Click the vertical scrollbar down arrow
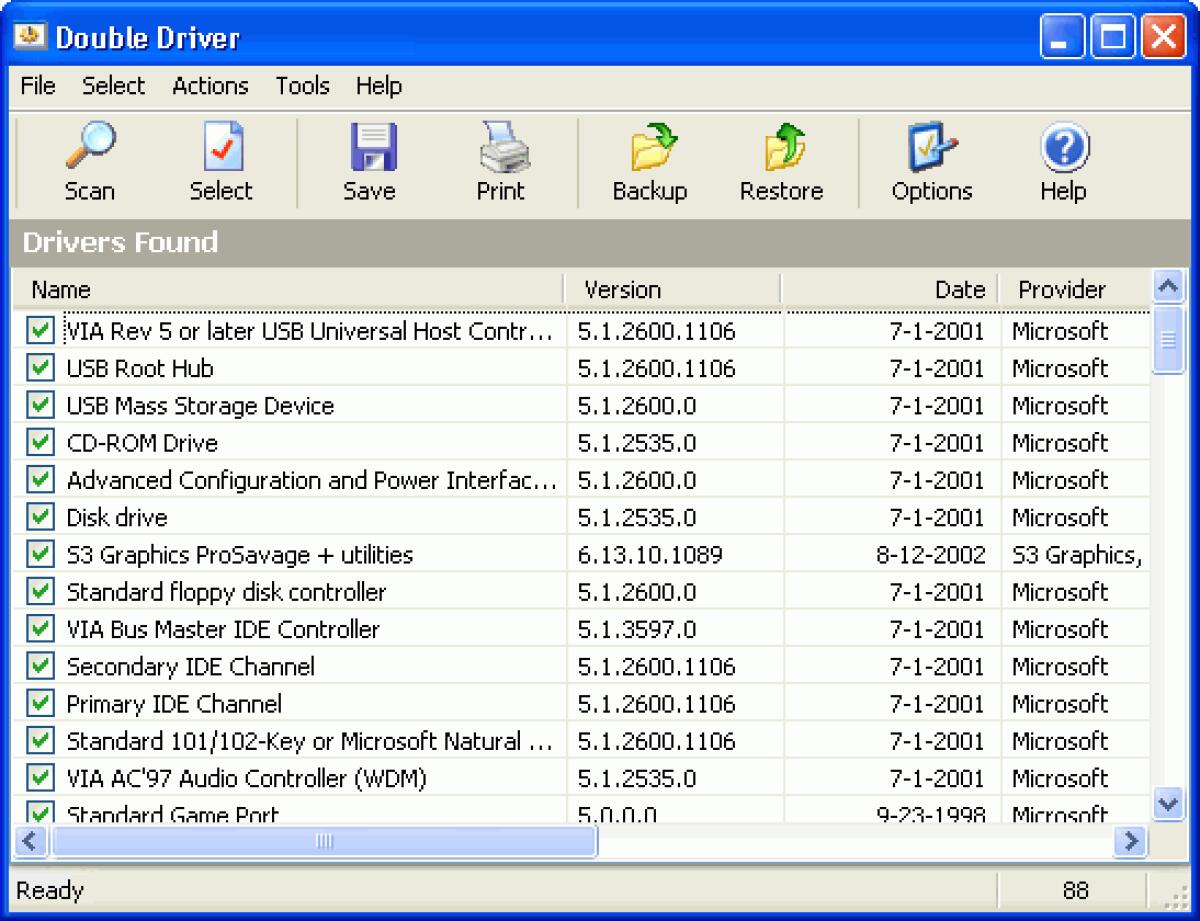This screenshot has width=1200, height=921. 1168,803
